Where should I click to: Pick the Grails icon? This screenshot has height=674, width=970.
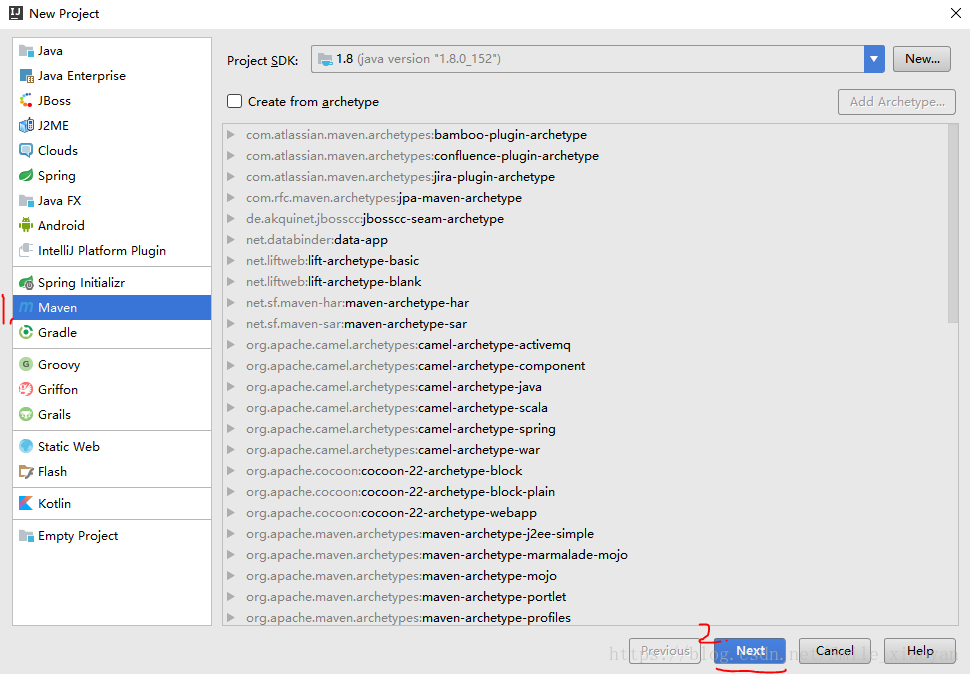click(x=26, y=414)
